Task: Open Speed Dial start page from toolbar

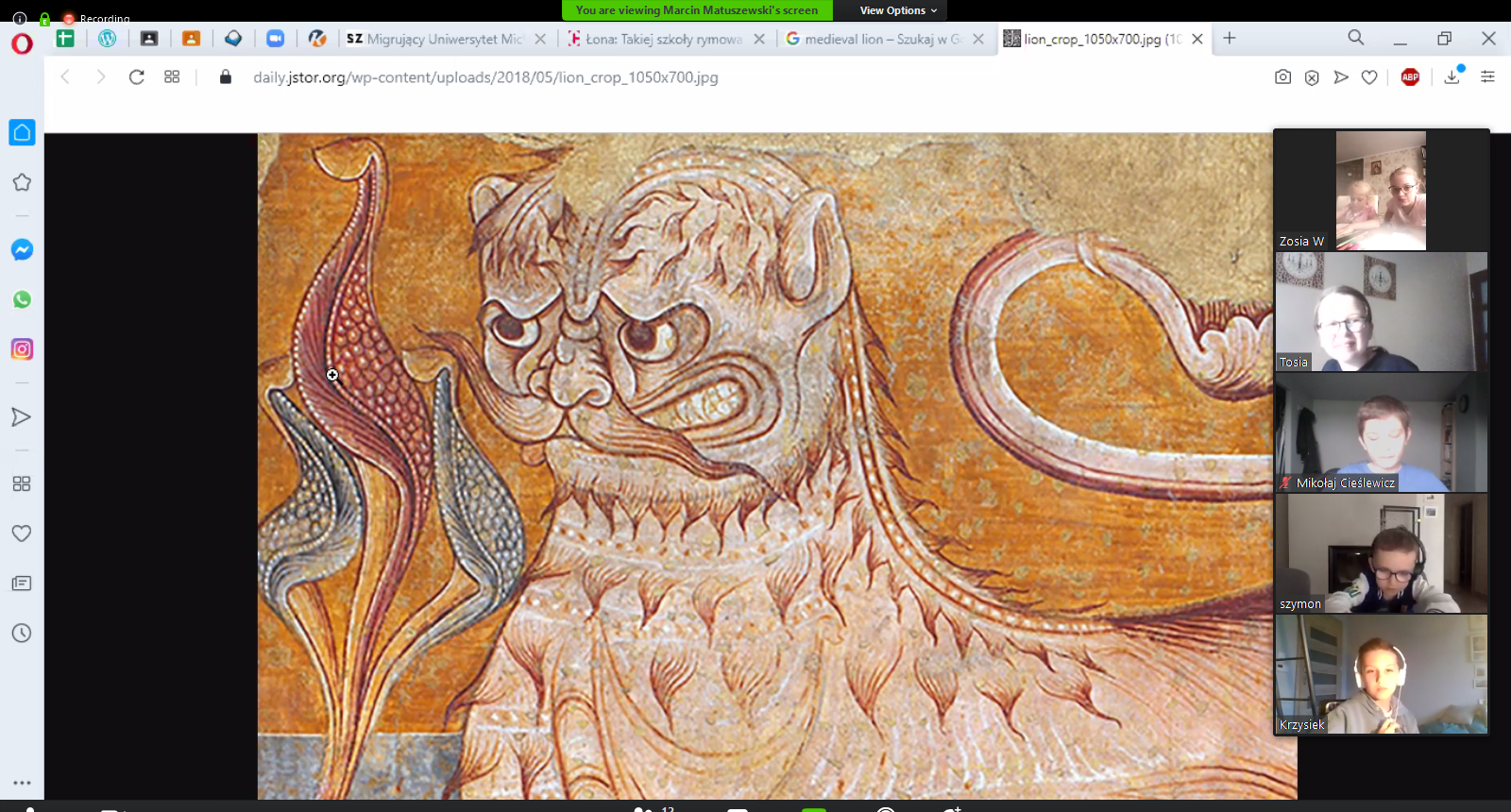Action: pyautogui.click(x=172, y=76)
